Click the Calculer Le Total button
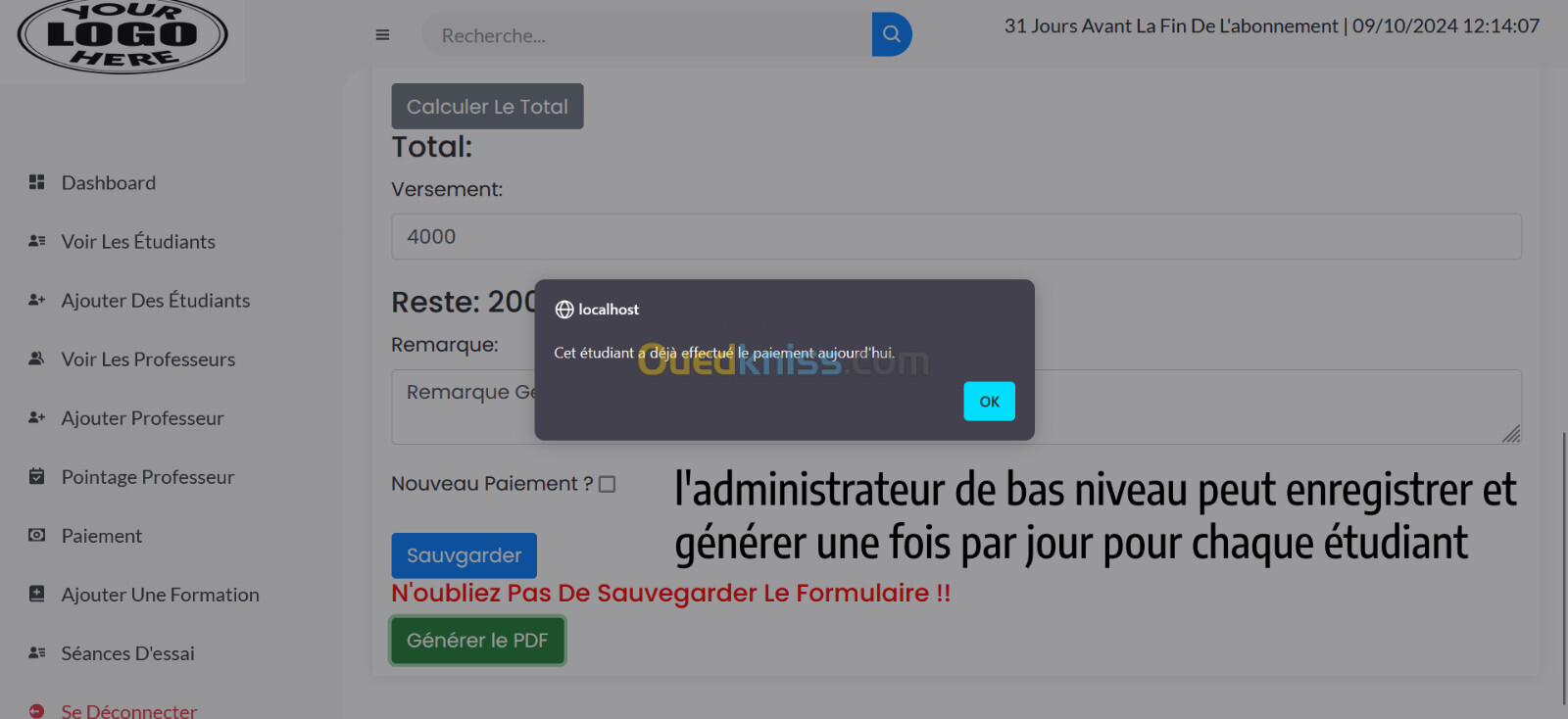Screen dimensions: 1568x719 pyautogui.click(x=487, y=106)
